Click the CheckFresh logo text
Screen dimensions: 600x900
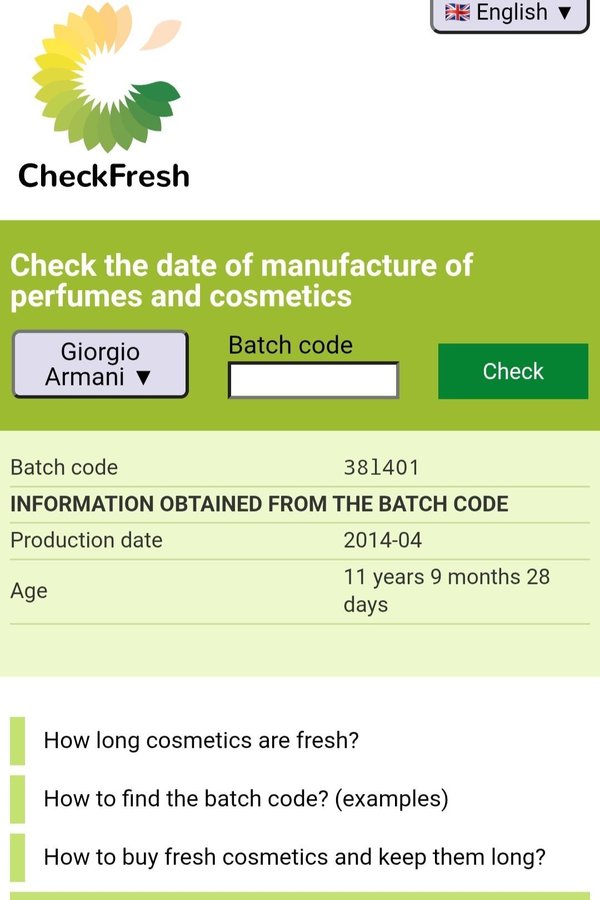coord(104,176)
